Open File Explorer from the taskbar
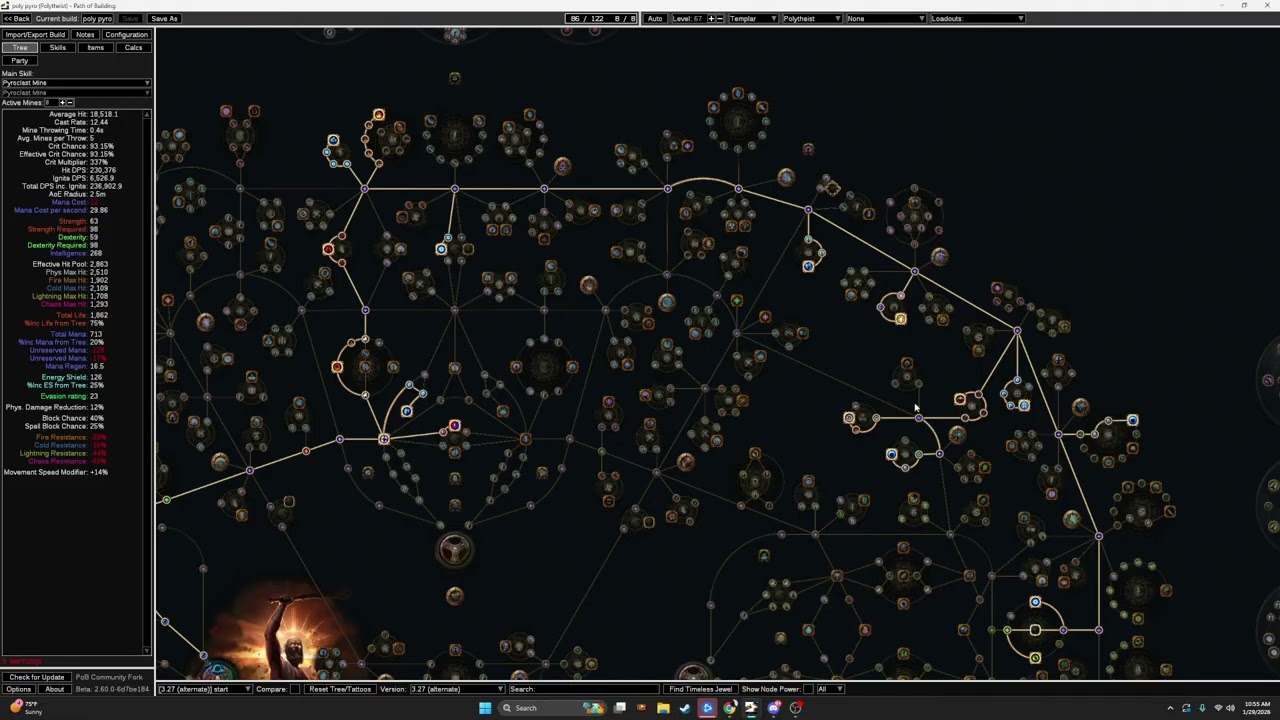Image resolution: width=1280 pixels, height=720 pixels. point(662,708)
